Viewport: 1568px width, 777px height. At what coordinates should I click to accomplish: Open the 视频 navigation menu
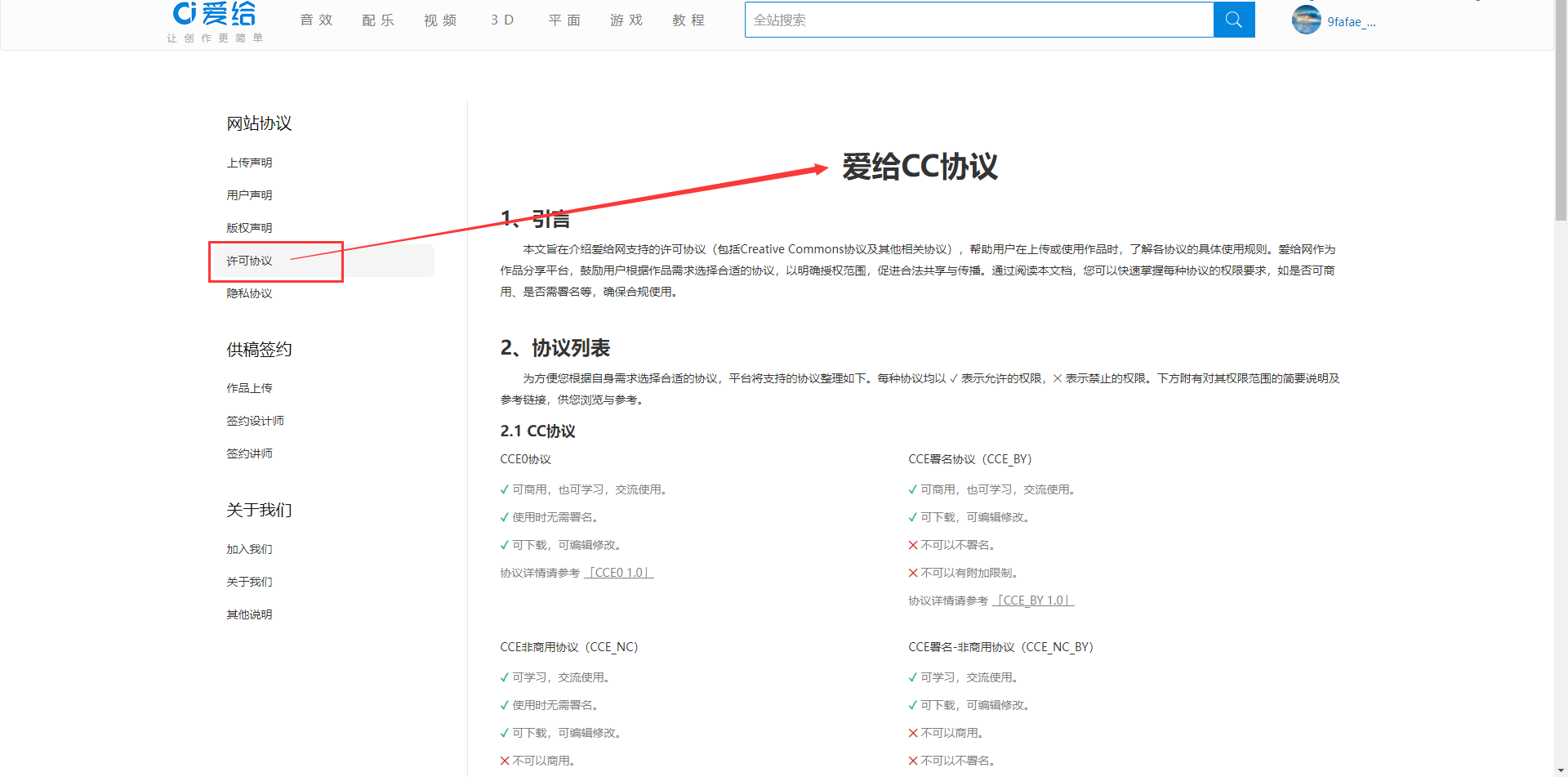click(440, 20)
